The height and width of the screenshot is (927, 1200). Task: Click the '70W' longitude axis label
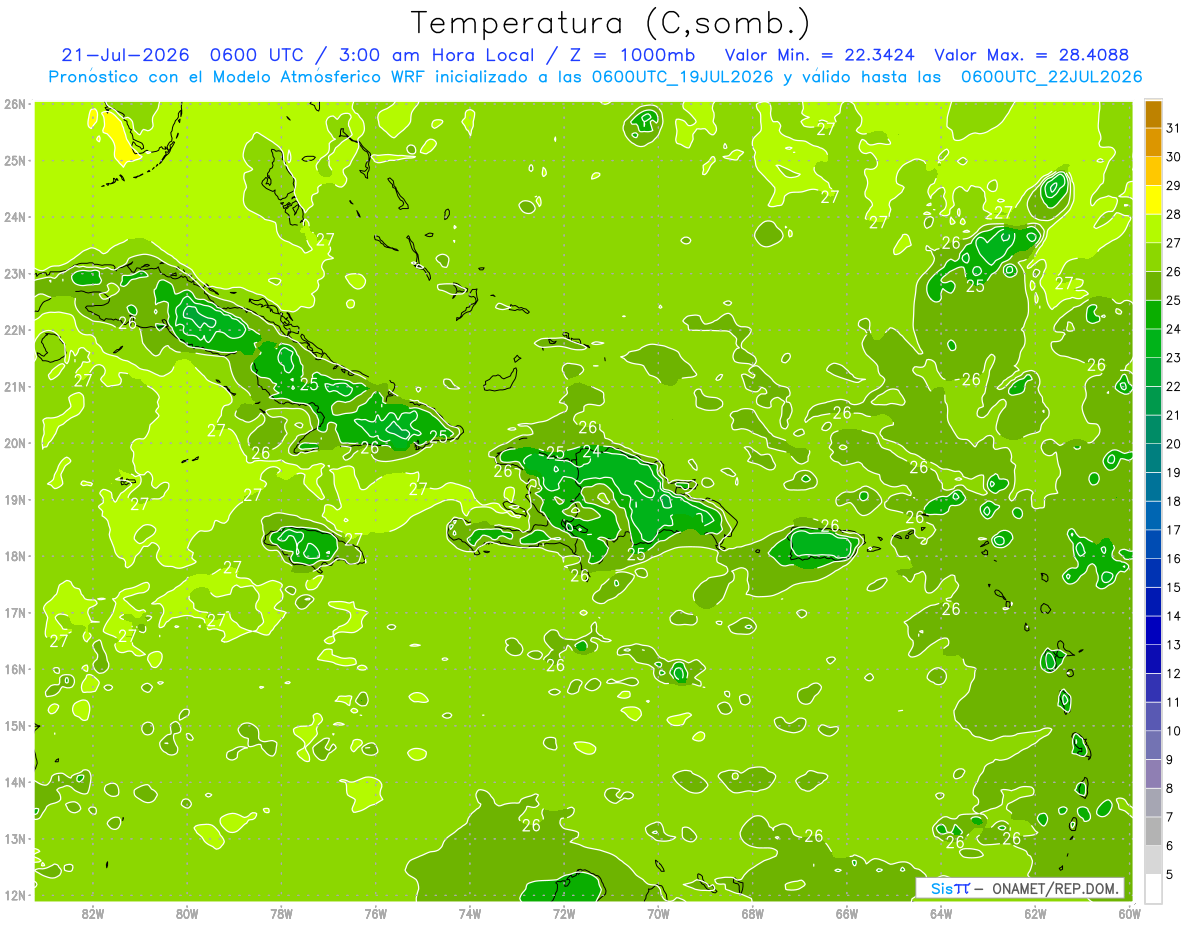658,913
